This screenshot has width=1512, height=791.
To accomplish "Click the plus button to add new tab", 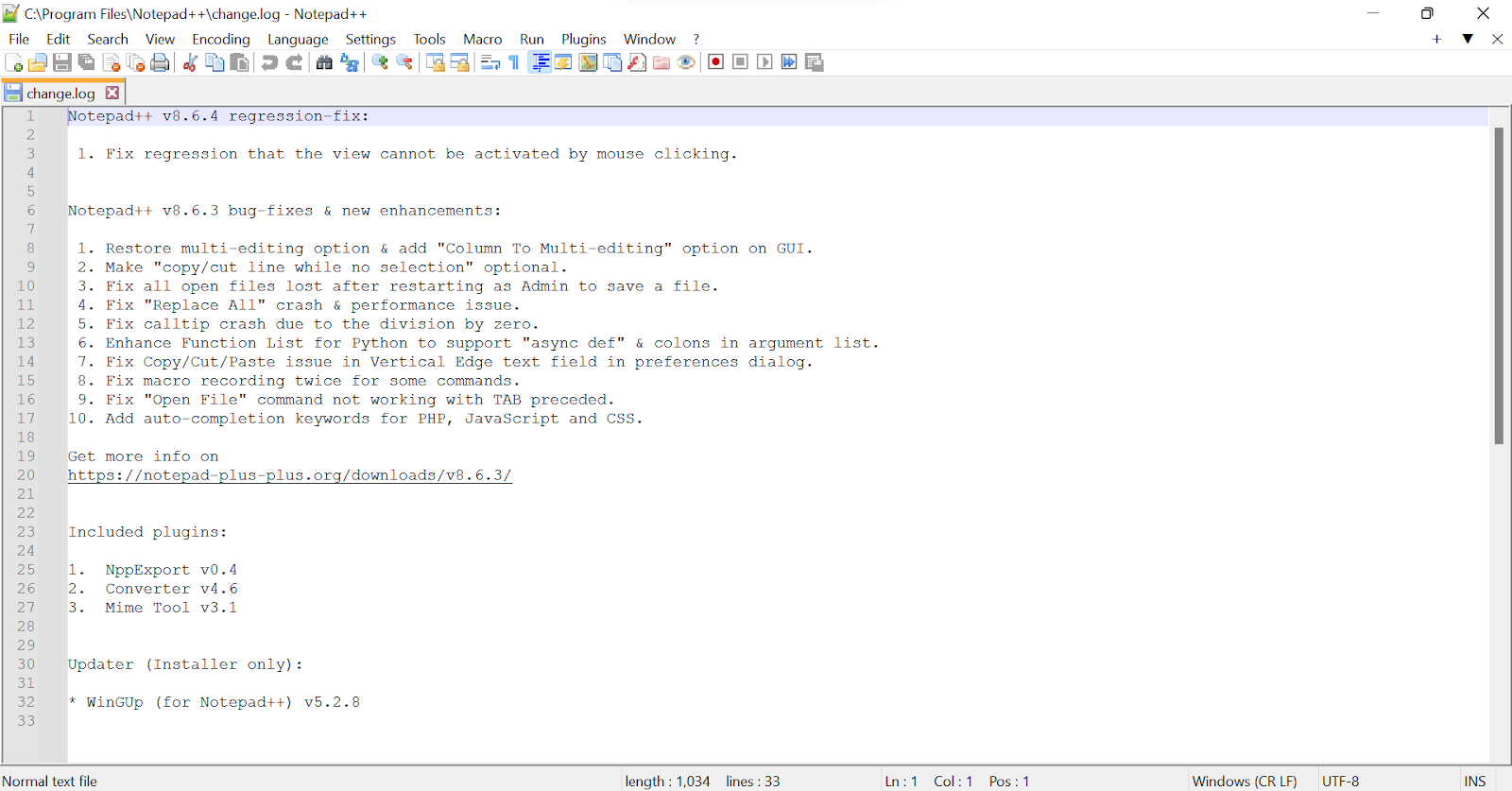I will click(1436, 39).
